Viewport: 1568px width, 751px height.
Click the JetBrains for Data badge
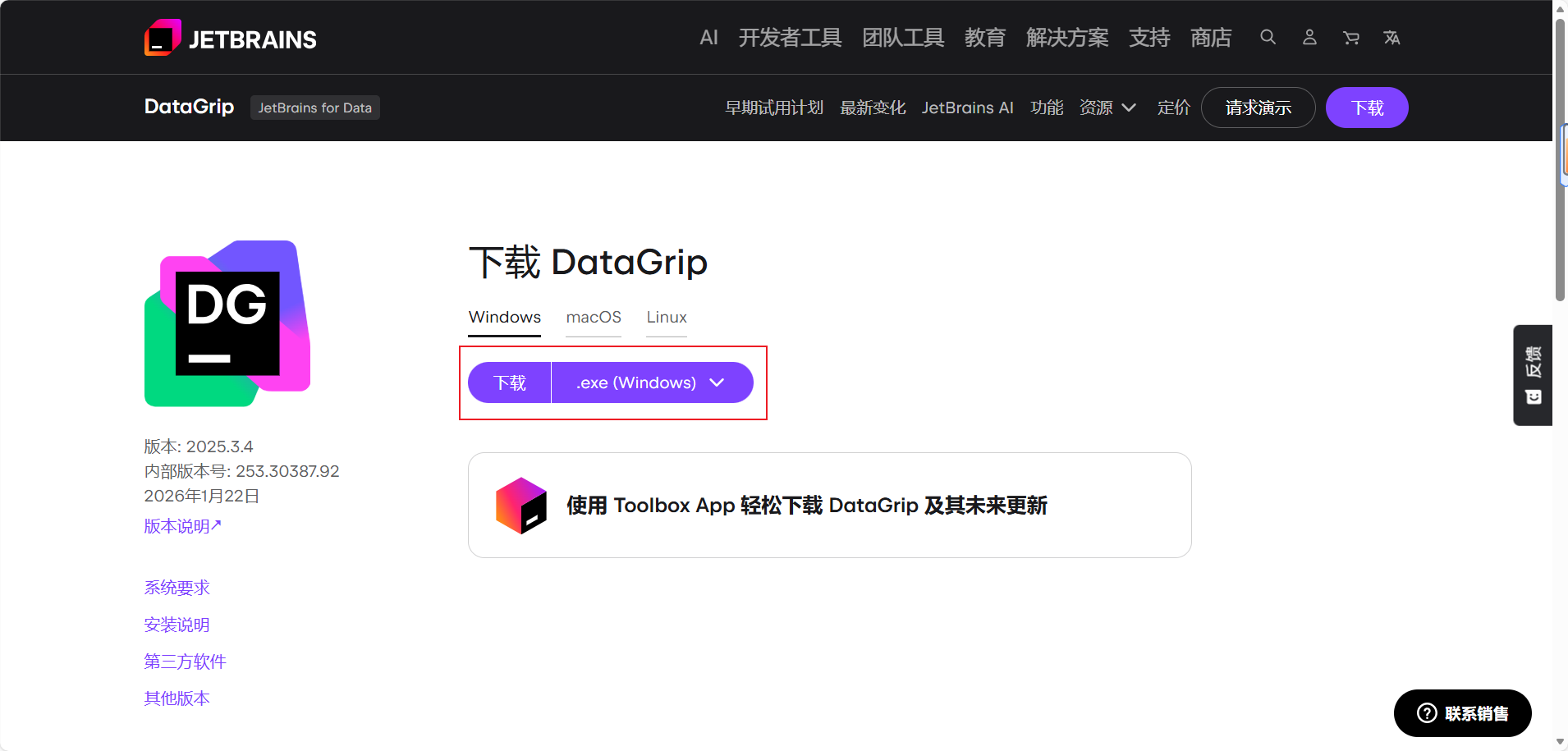tap(315, 108)
